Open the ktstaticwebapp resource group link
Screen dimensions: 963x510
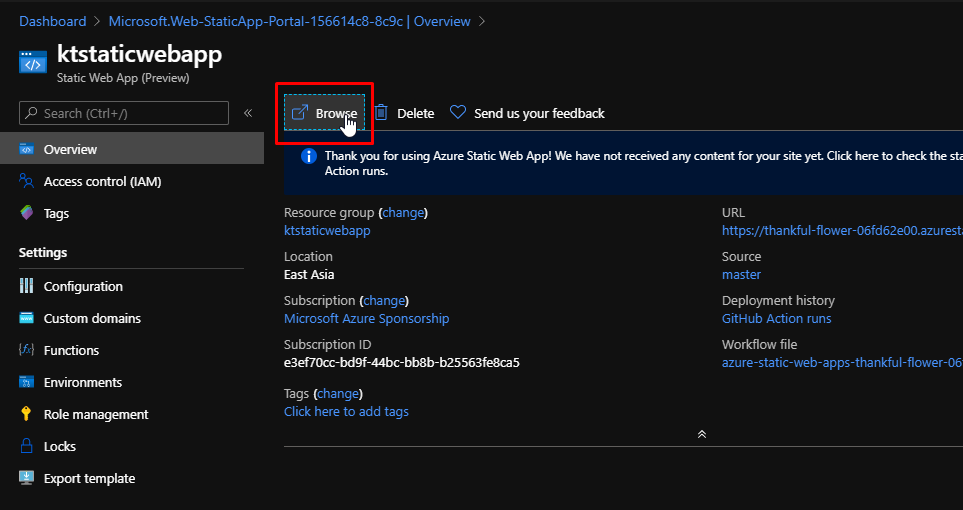click(x=327, y=230)
